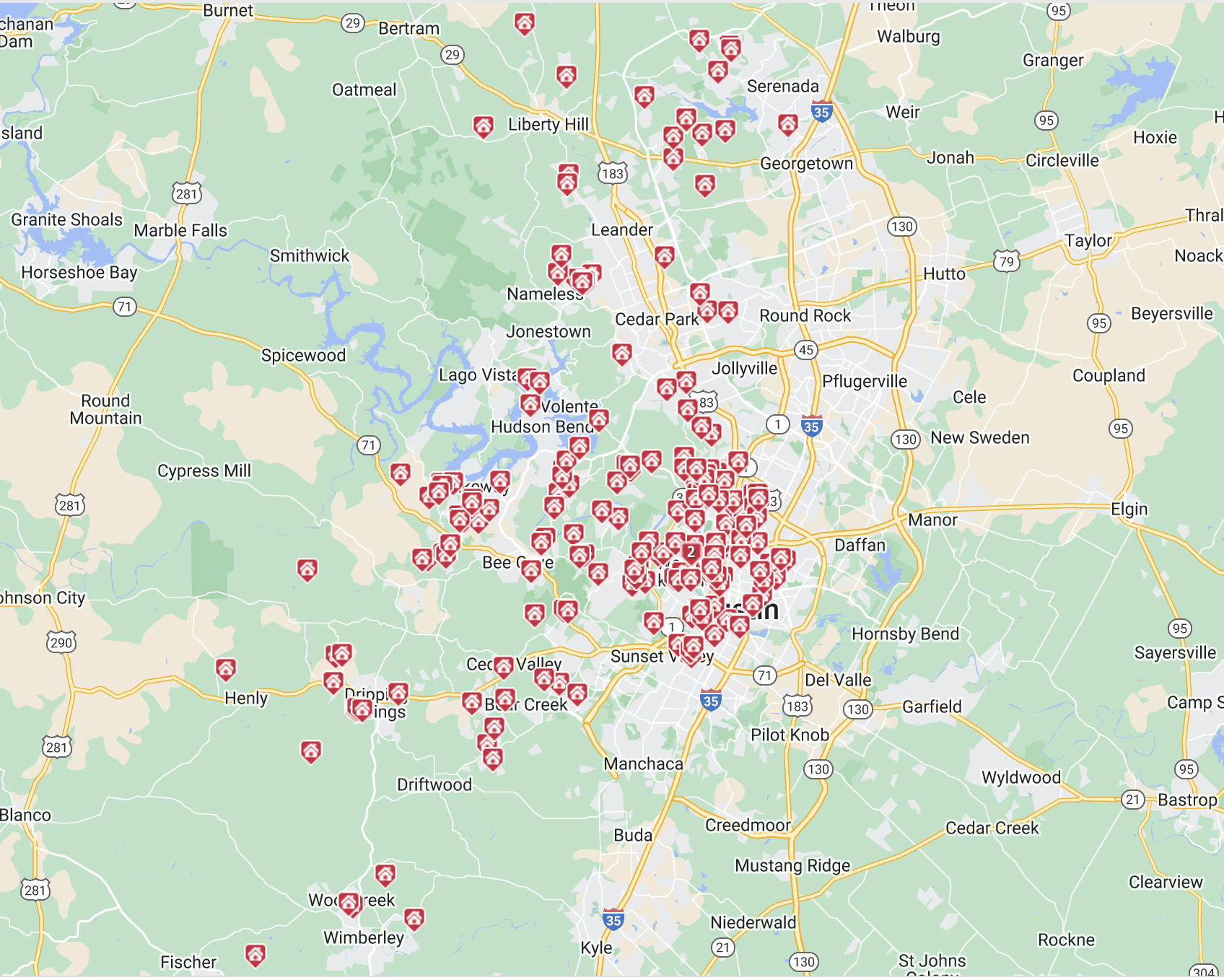Open house marker northeast of Wimberley label
This screenshot has height=980, width=1224.
pos(414,920)
